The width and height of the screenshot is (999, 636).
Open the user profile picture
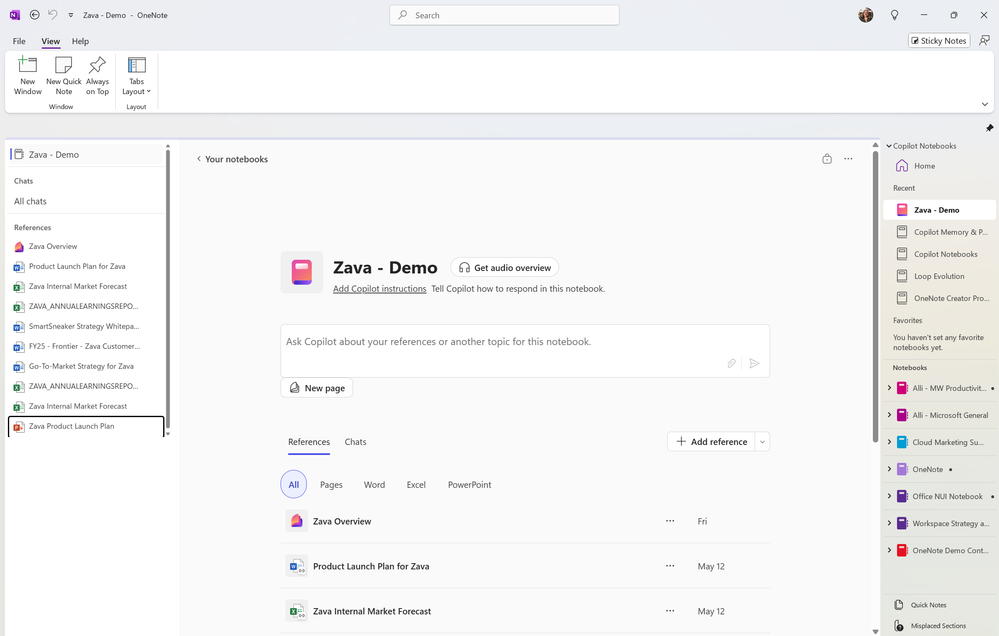865,15
